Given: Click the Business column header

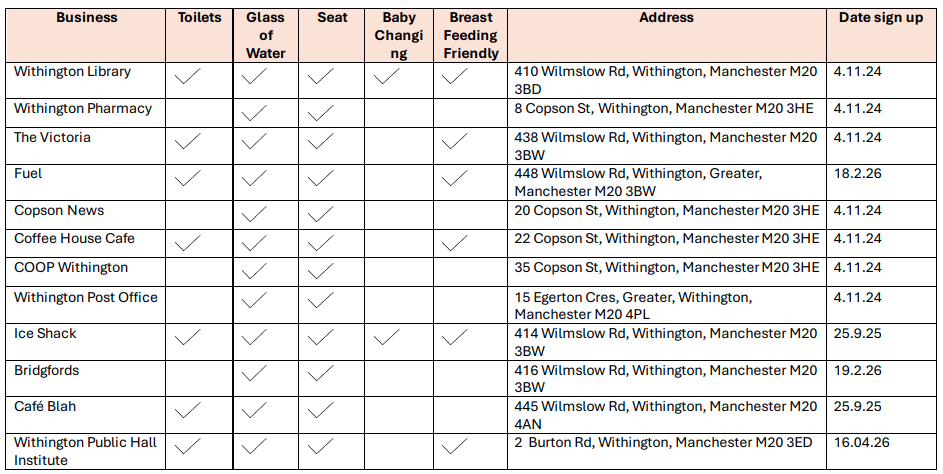Looking at the screenshot, I should [x=87, y=18].
